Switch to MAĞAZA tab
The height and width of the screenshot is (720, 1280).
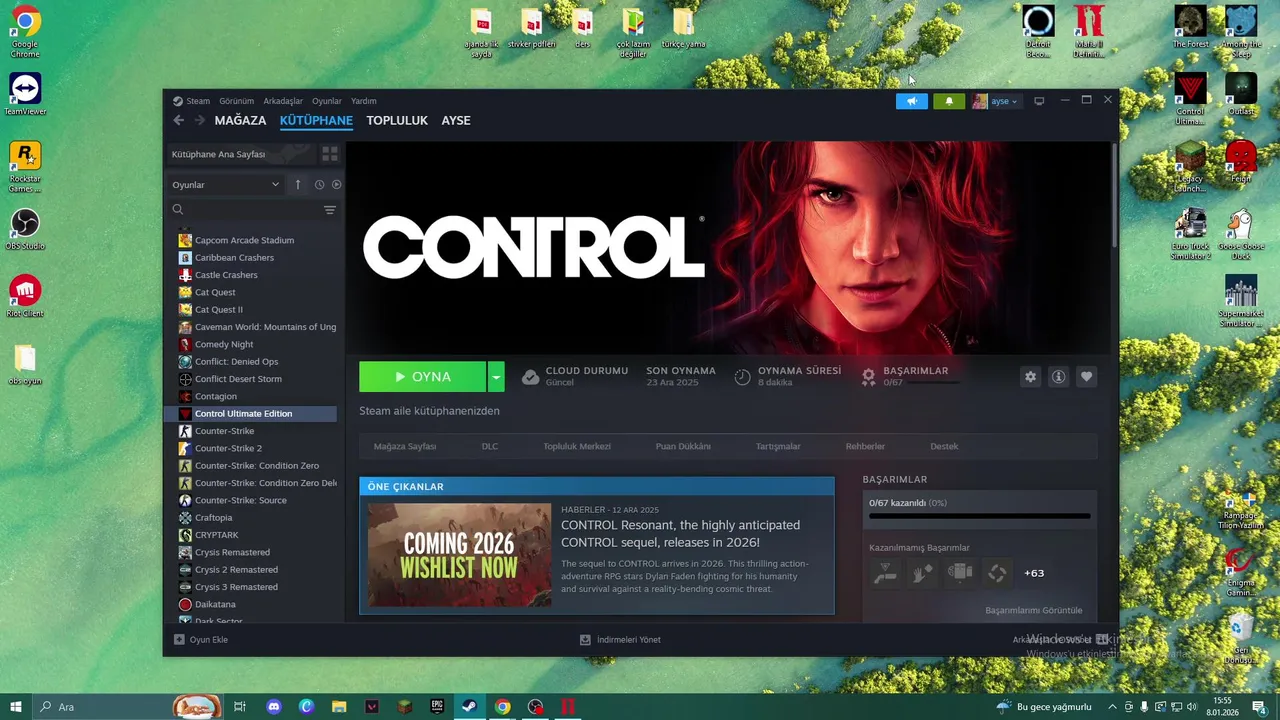[240, 120]
